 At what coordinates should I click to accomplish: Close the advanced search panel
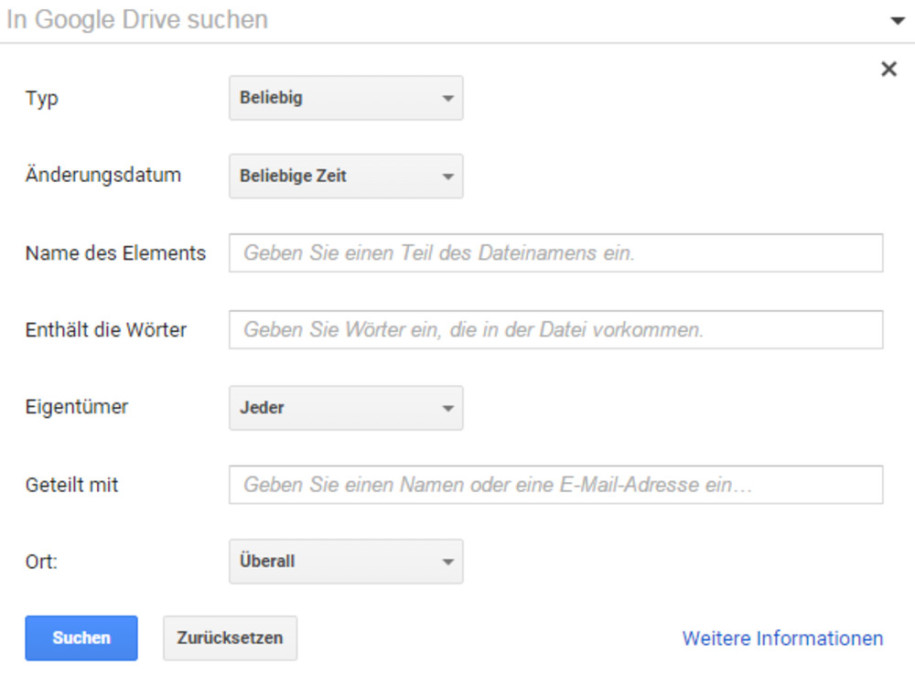pyautogui.click(x=888, y=69)
